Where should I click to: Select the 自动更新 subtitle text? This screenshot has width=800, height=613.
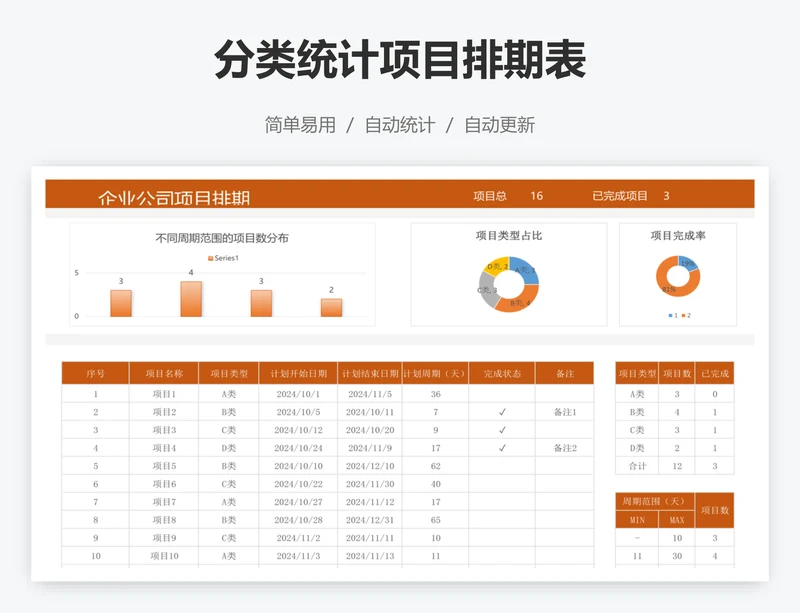pos(499,125)
